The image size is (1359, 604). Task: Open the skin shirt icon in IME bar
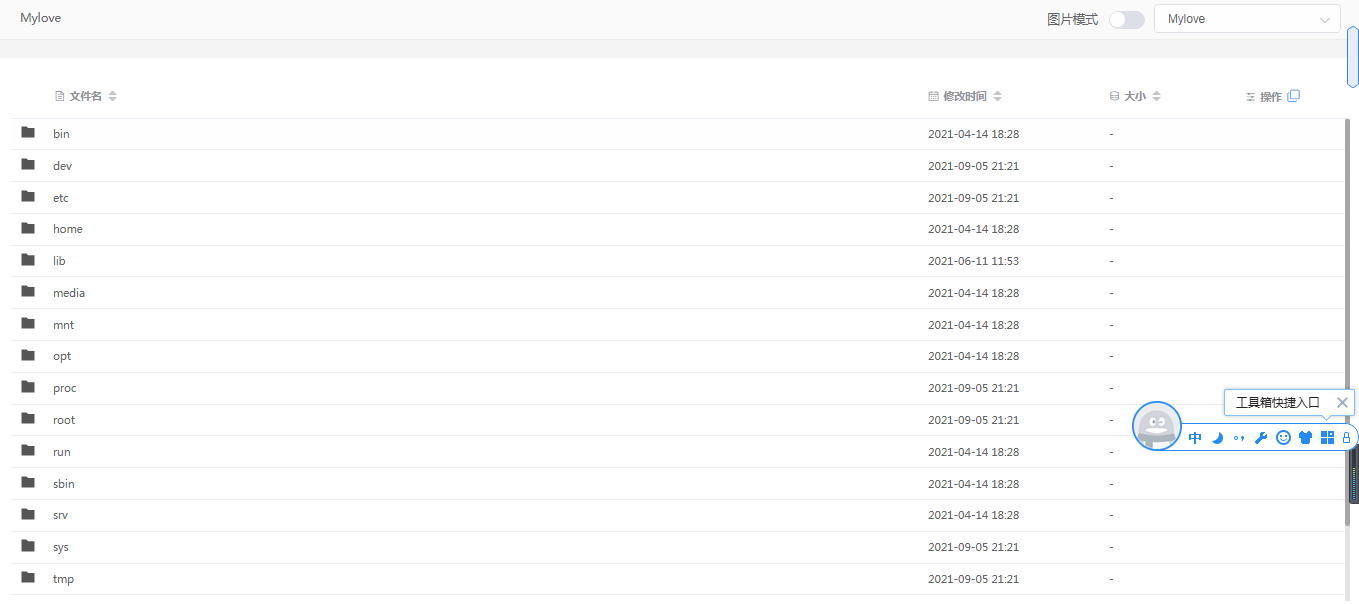[1305, 438]
